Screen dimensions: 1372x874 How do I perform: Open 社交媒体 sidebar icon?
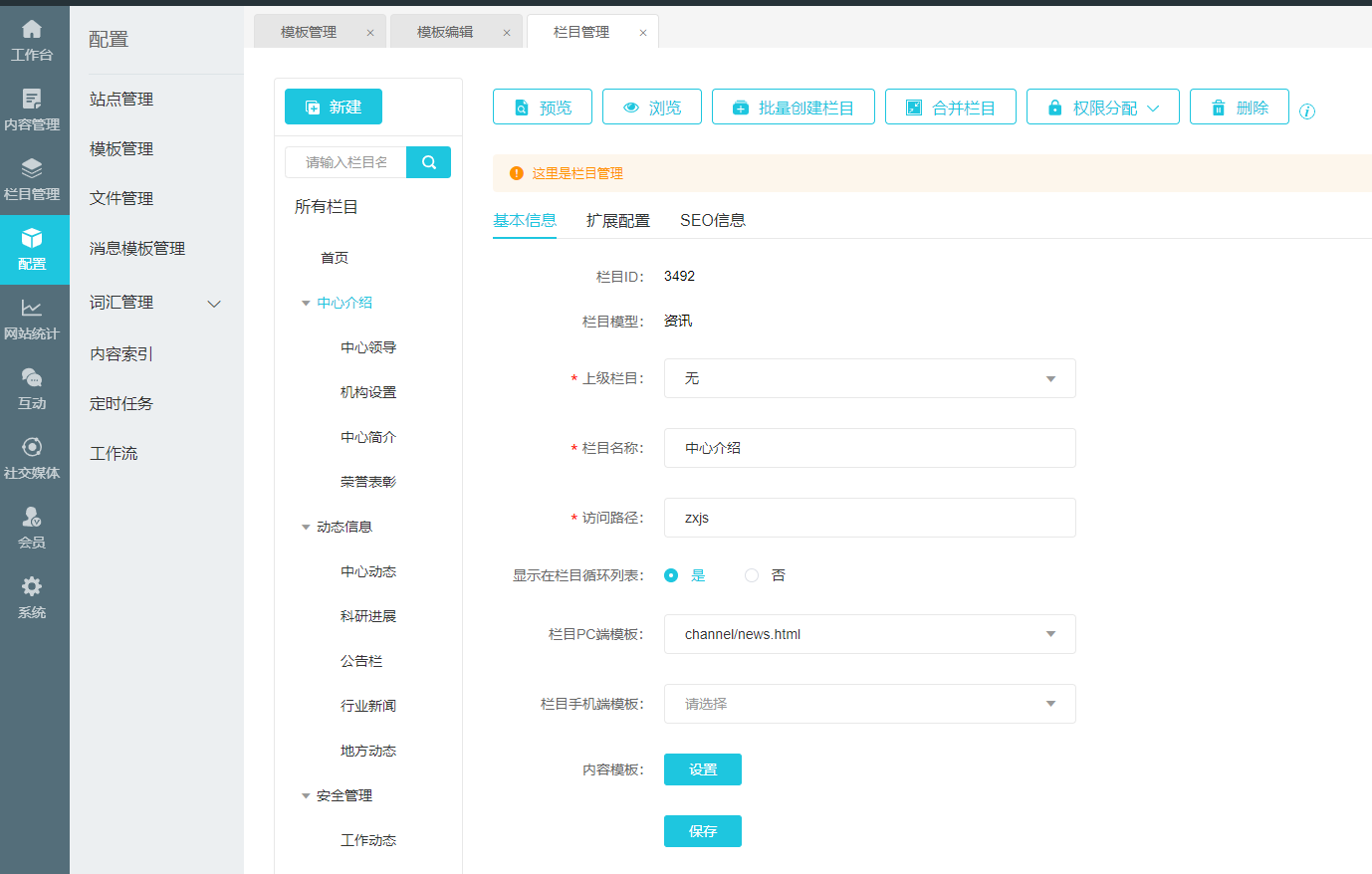click(32, 458)
